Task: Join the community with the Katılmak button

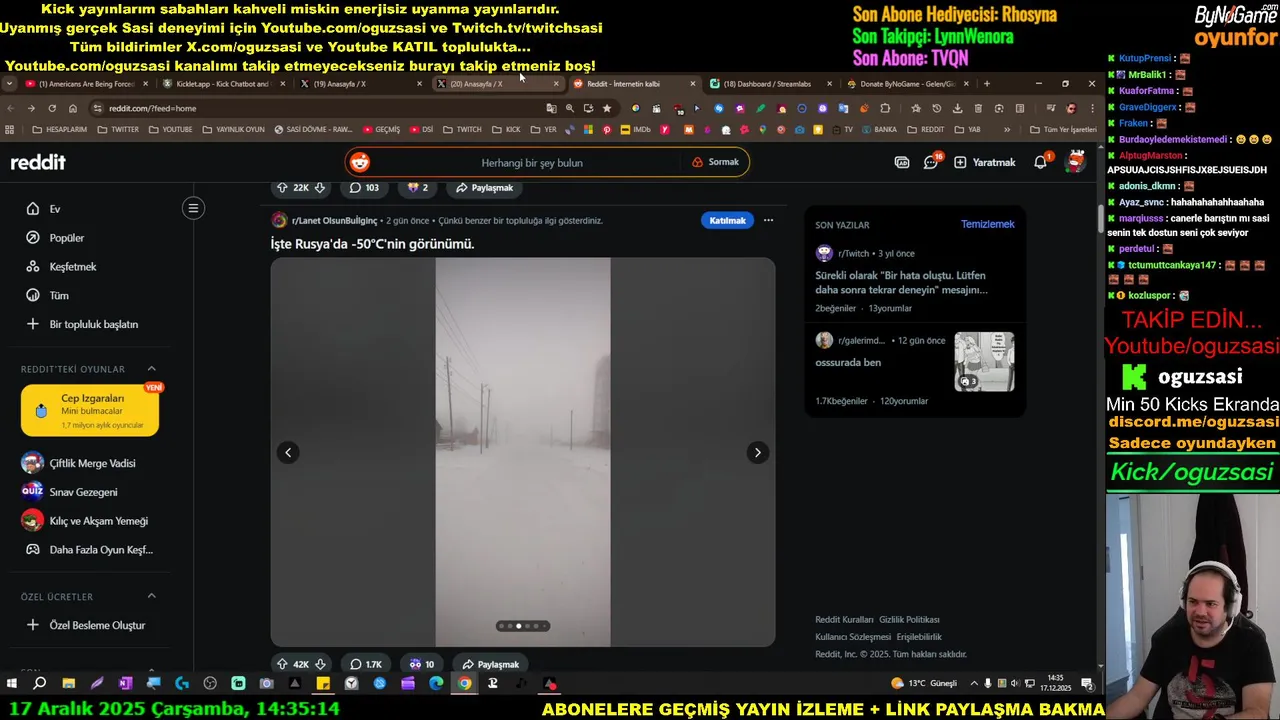Action: 727,220
